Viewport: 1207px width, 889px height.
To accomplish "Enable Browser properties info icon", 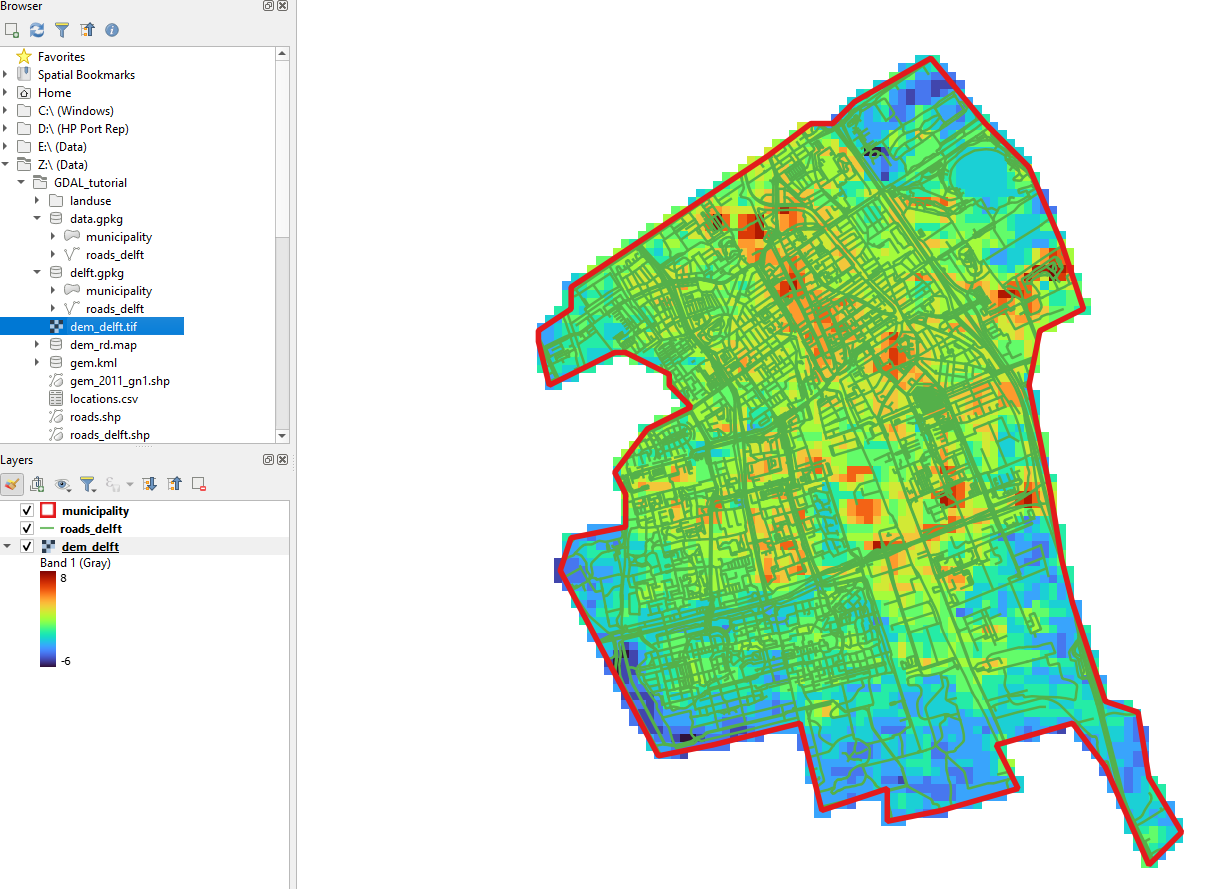I will 112,30.
